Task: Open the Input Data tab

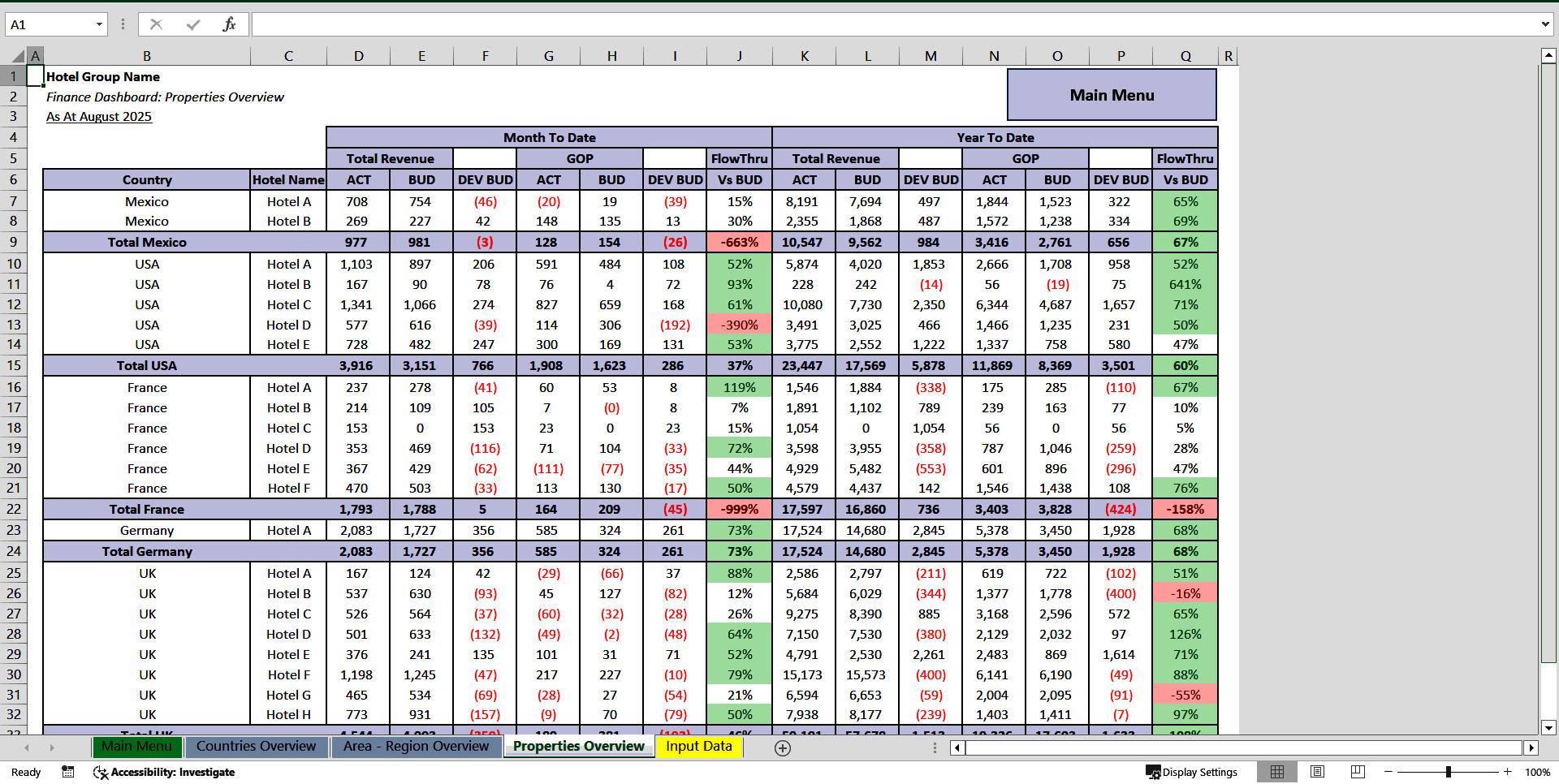Action: pos(699,747)
